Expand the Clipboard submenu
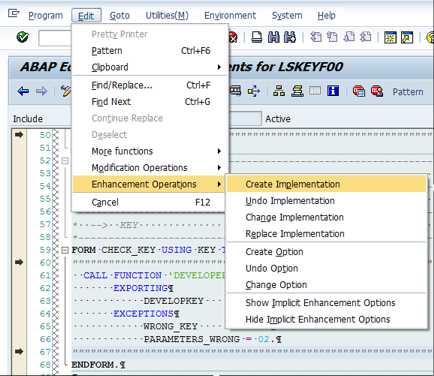 pyautogui.click(x=150, y=67)
